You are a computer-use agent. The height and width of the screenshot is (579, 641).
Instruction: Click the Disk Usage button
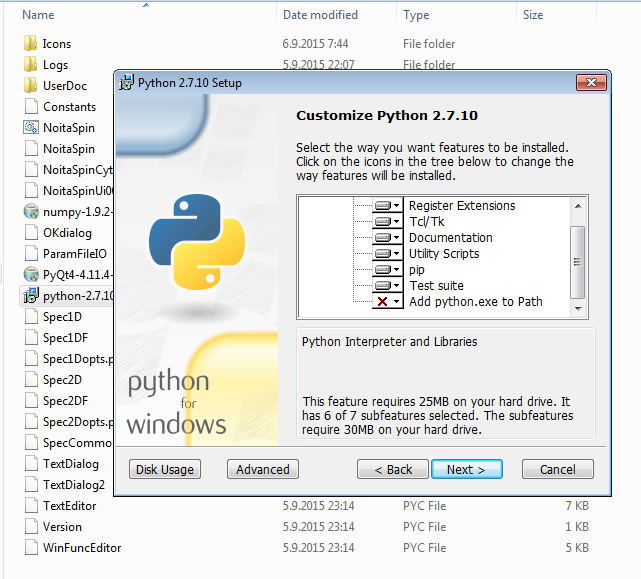(165, 469)
